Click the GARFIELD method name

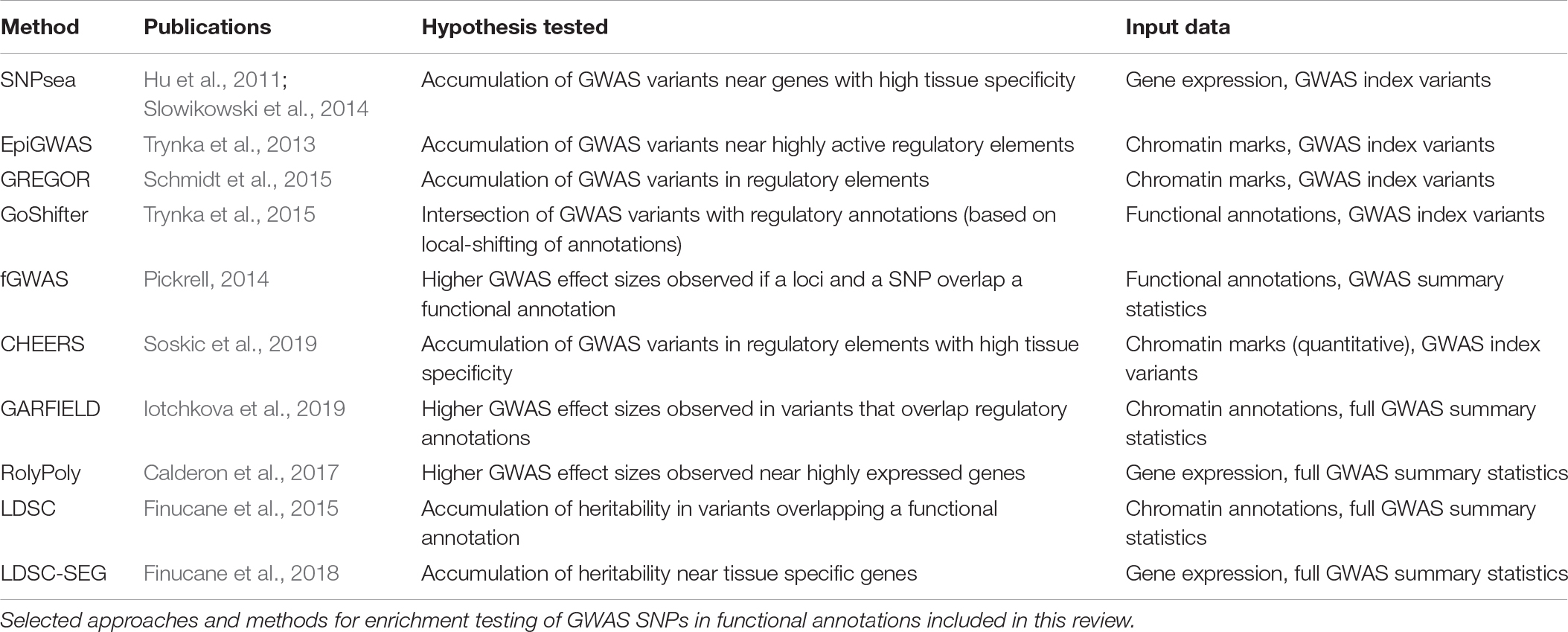[50, 409]
